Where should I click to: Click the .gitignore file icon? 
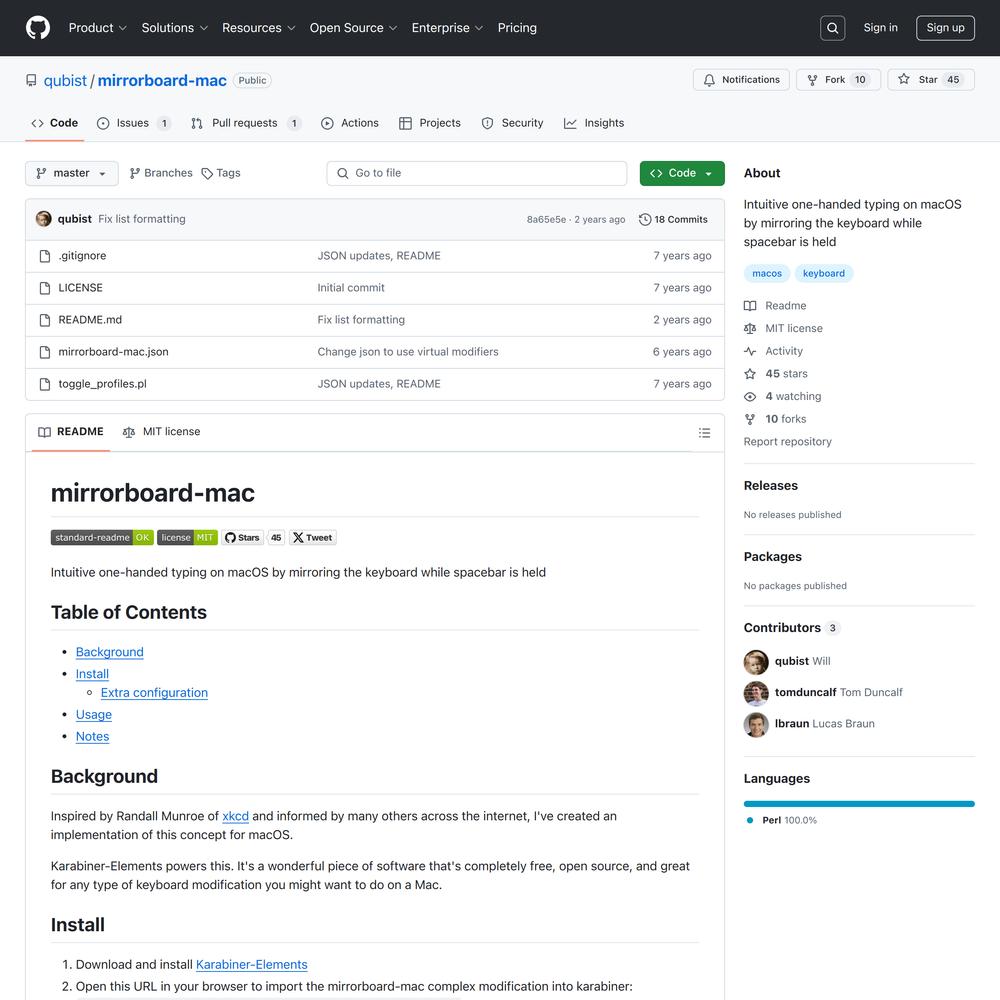[x=45, y=256]
